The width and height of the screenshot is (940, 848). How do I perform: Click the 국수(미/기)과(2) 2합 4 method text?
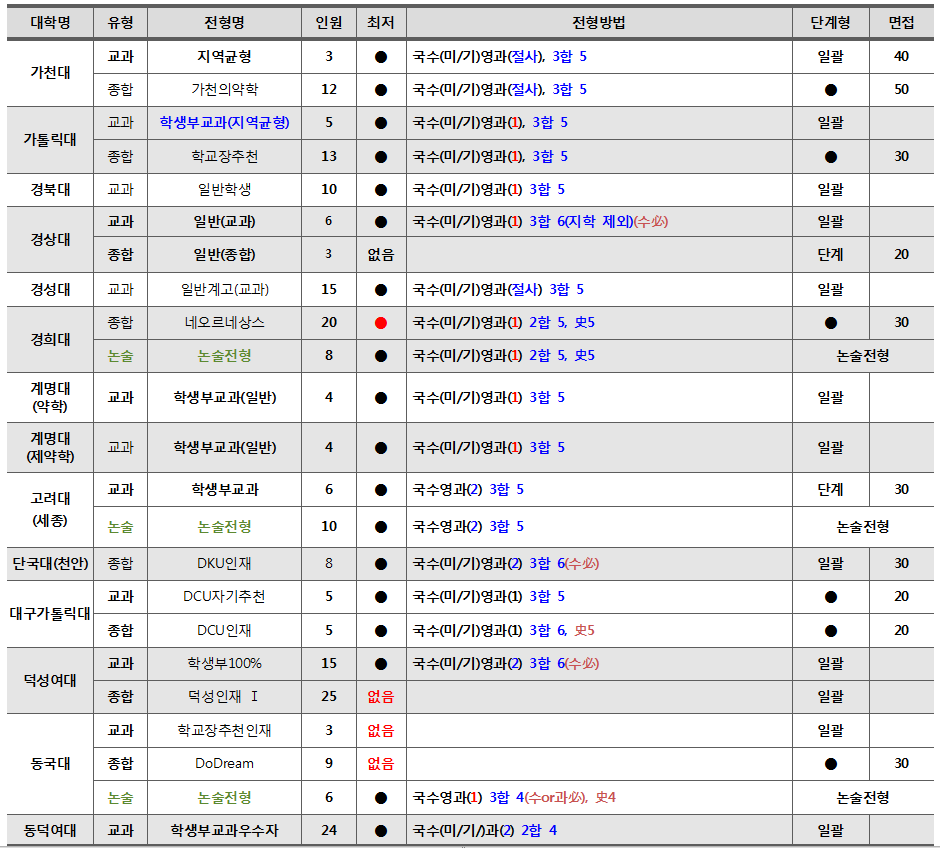485,831
